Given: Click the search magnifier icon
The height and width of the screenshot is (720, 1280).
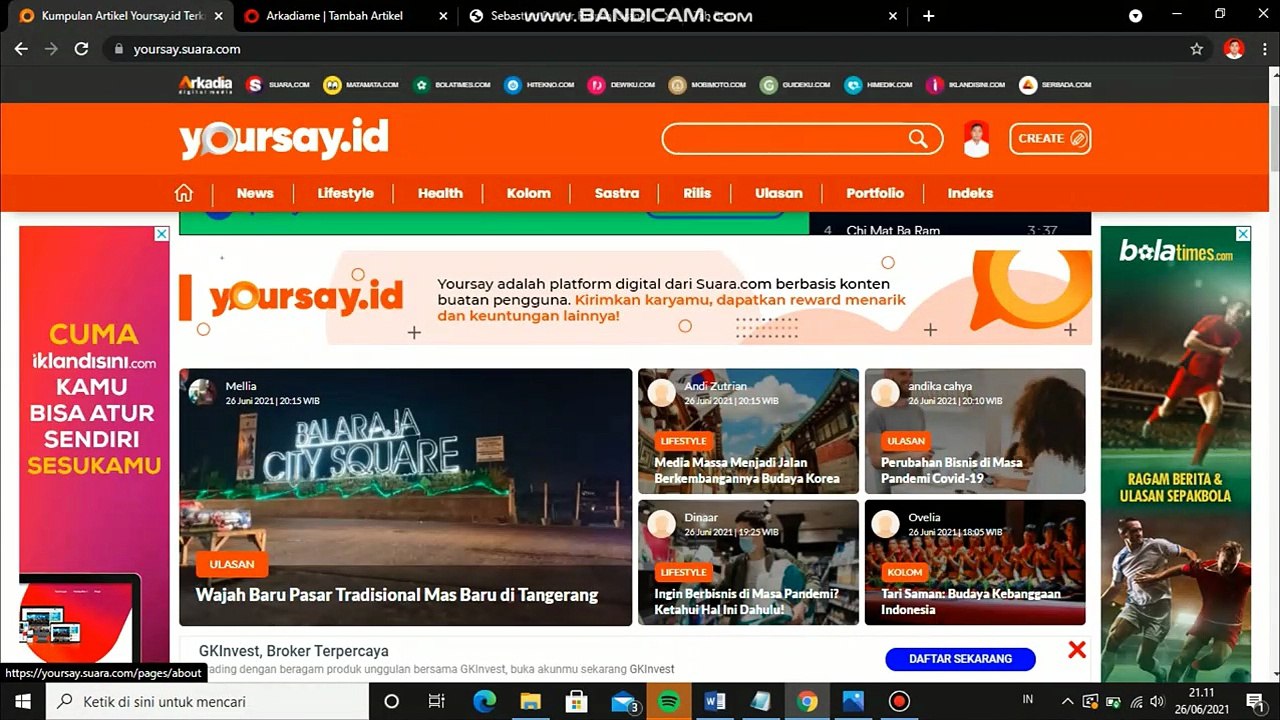Looking at the screenshot, I should tap(918, 139).
